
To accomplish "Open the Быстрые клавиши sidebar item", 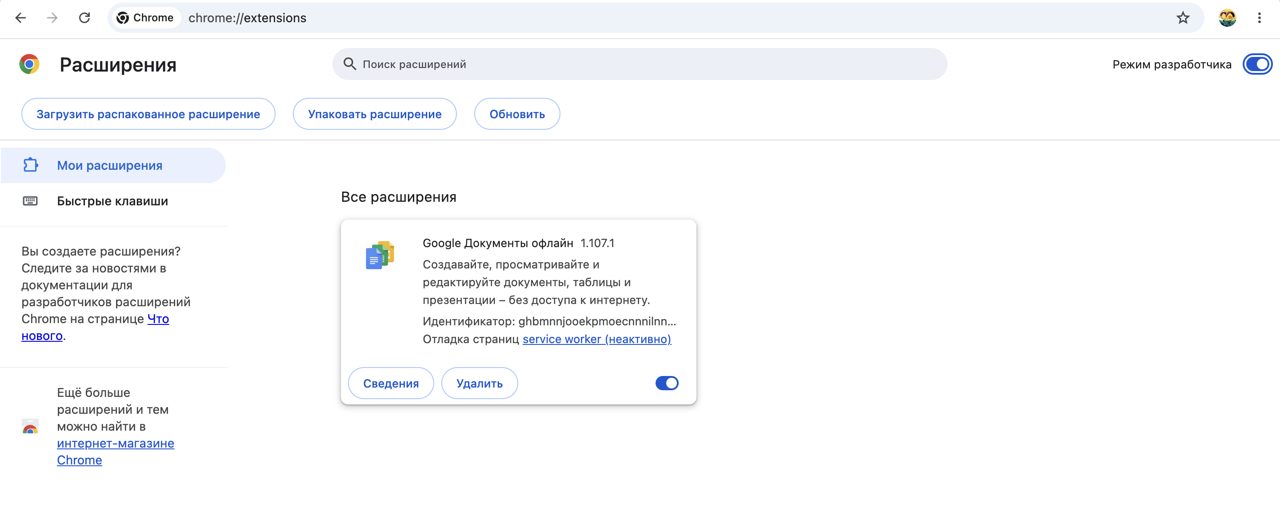I will pos(113,201).
